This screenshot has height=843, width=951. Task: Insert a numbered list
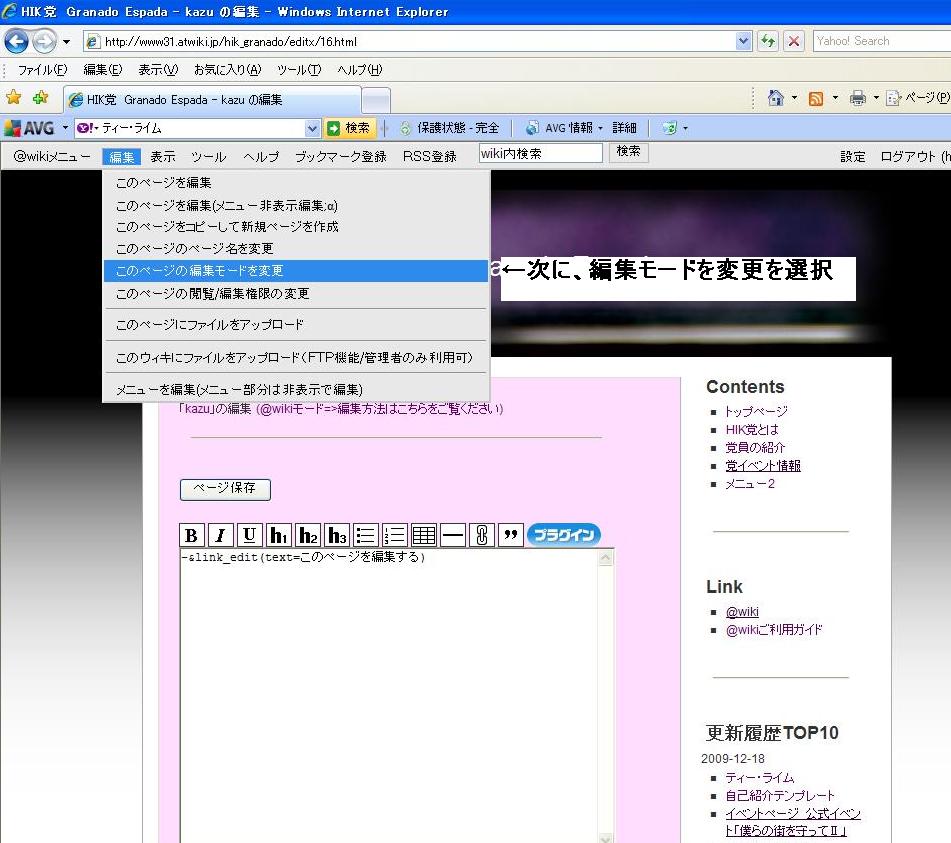click(394, 535)
